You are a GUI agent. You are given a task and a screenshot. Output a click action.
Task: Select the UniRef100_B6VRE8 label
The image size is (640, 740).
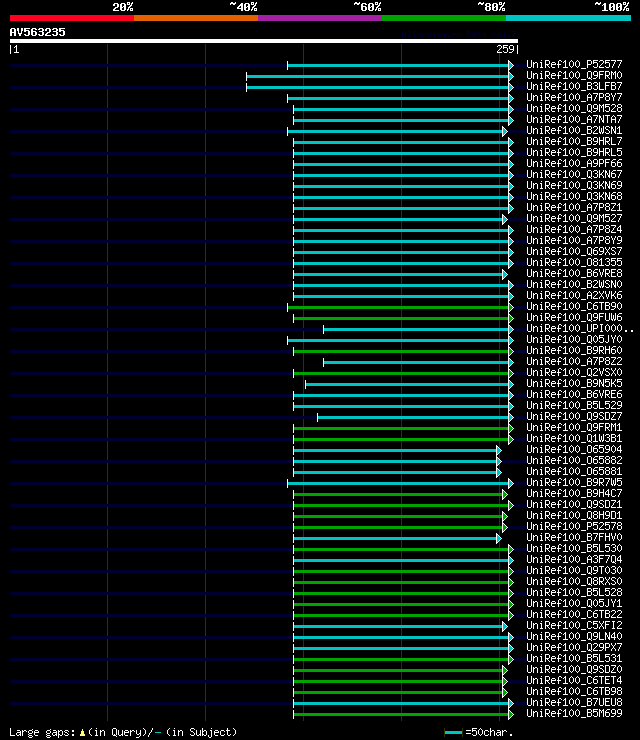pos(574,274)
